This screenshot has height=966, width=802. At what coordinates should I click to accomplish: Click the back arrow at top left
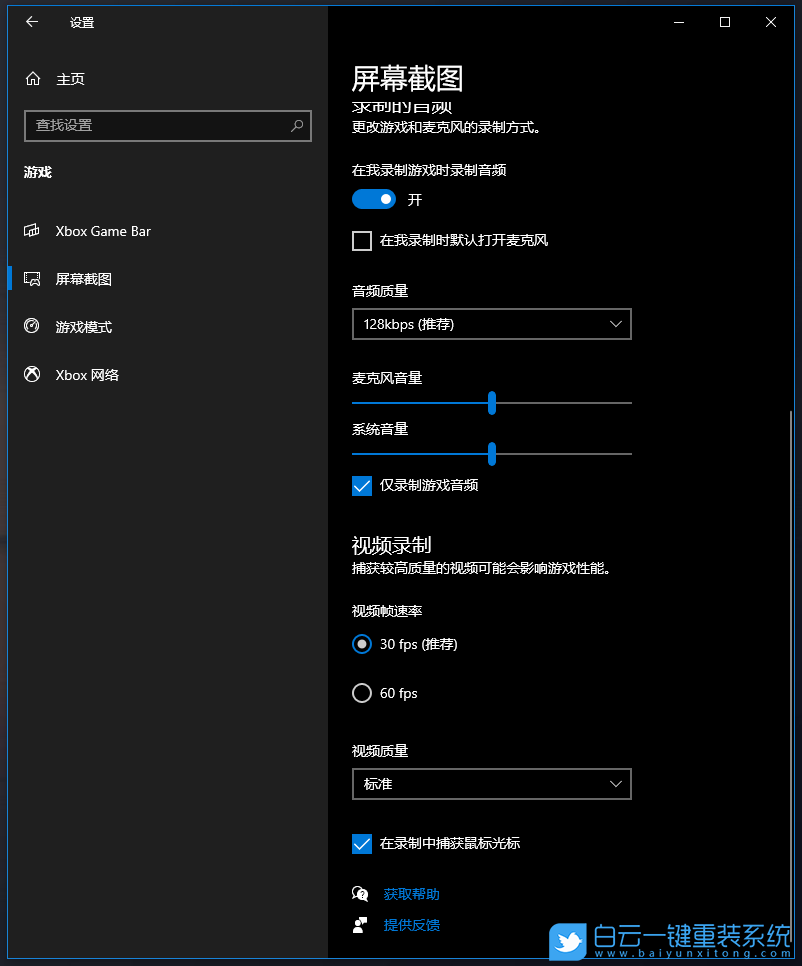(31, 22)
